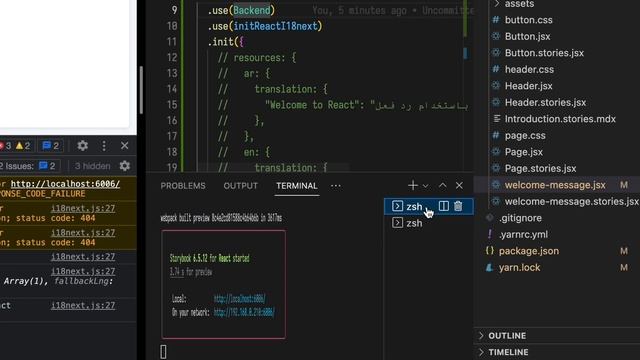Open the http://localhost:6006/ link in the console
The image size is (640, 360).
click(x=65, y=184)
